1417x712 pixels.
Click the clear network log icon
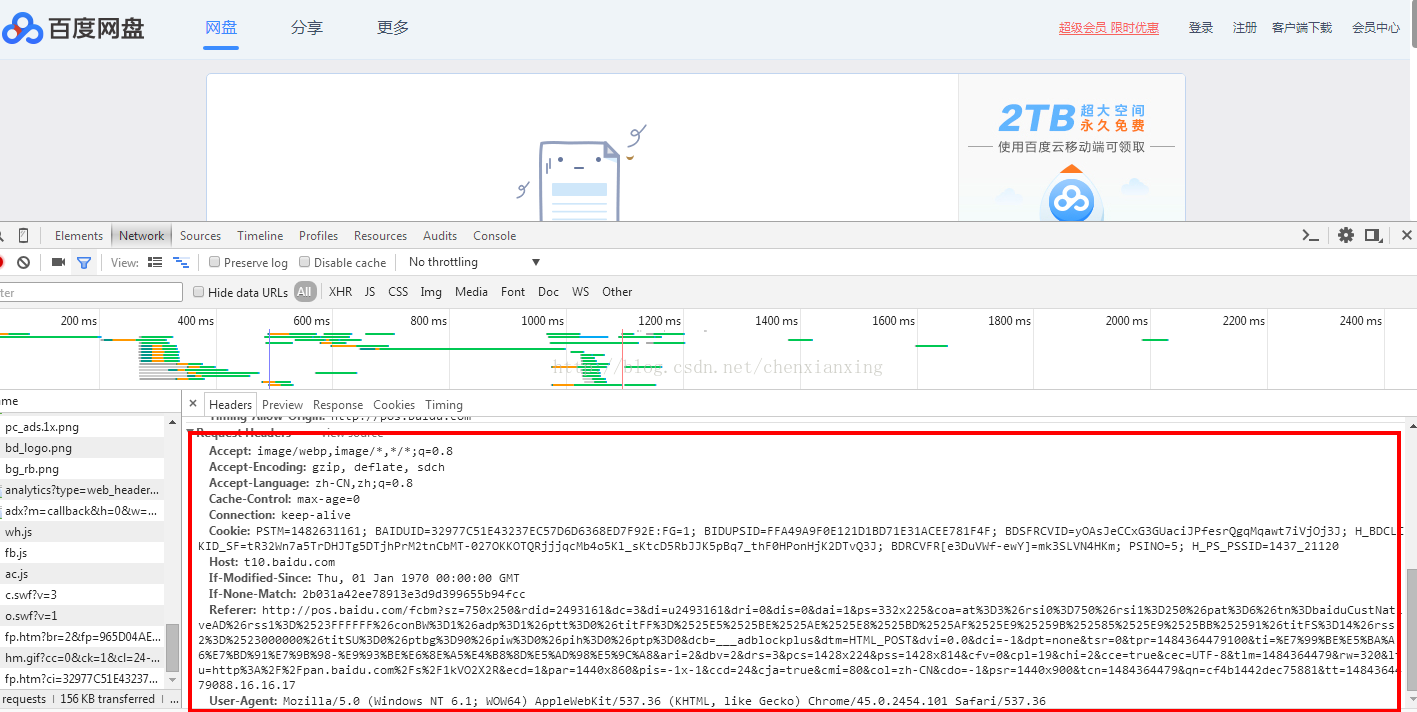pyautogui.click(x=23, y=262)
